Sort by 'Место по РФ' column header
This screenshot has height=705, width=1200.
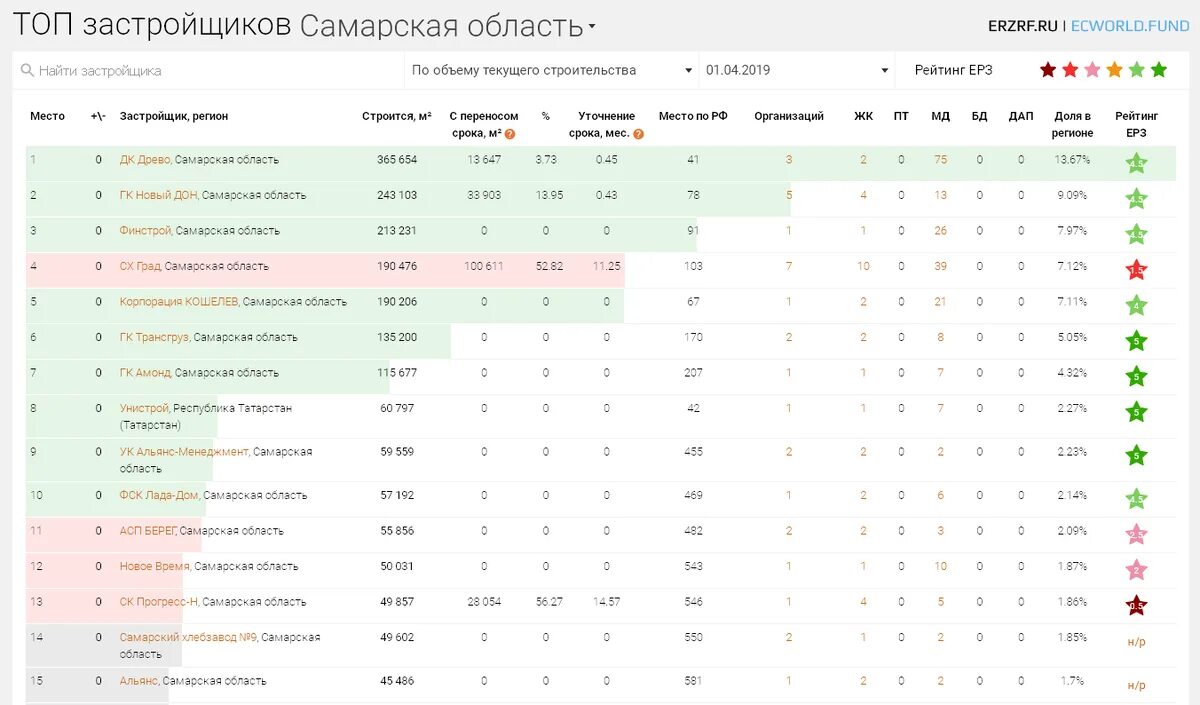coord(693,116)
